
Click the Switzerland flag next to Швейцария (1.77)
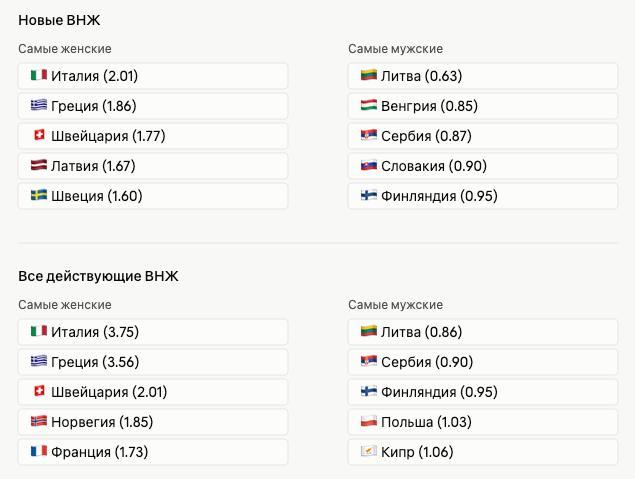pyautogui.click(x=39, y=135)
